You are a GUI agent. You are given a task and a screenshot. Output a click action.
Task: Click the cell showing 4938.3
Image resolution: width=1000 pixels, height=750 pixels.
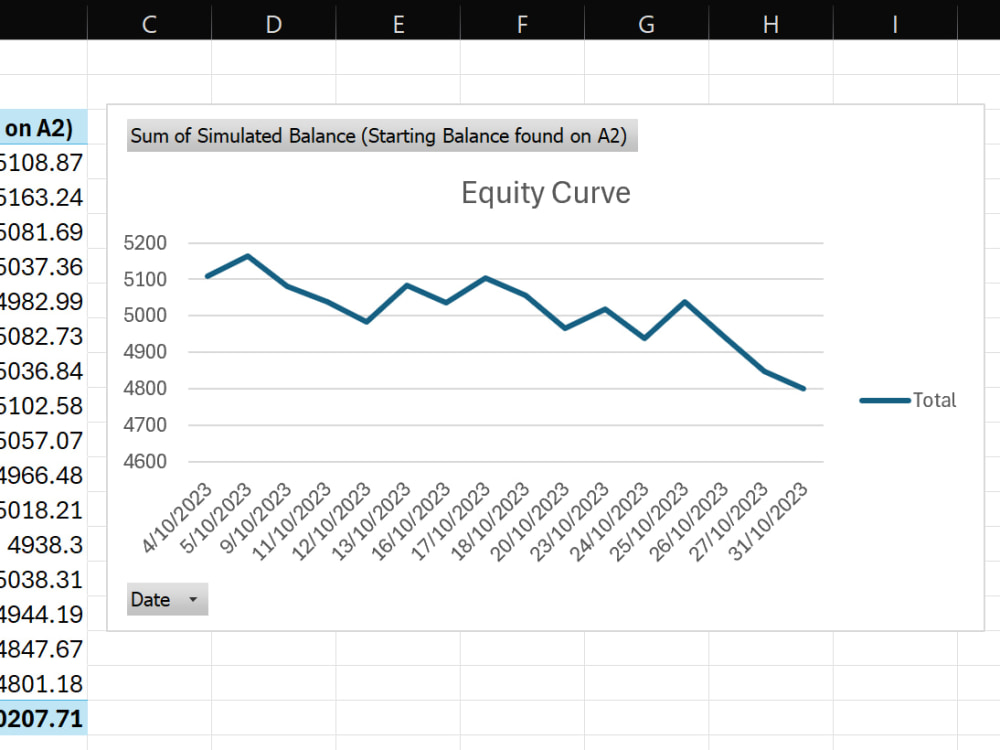point(43,545)
